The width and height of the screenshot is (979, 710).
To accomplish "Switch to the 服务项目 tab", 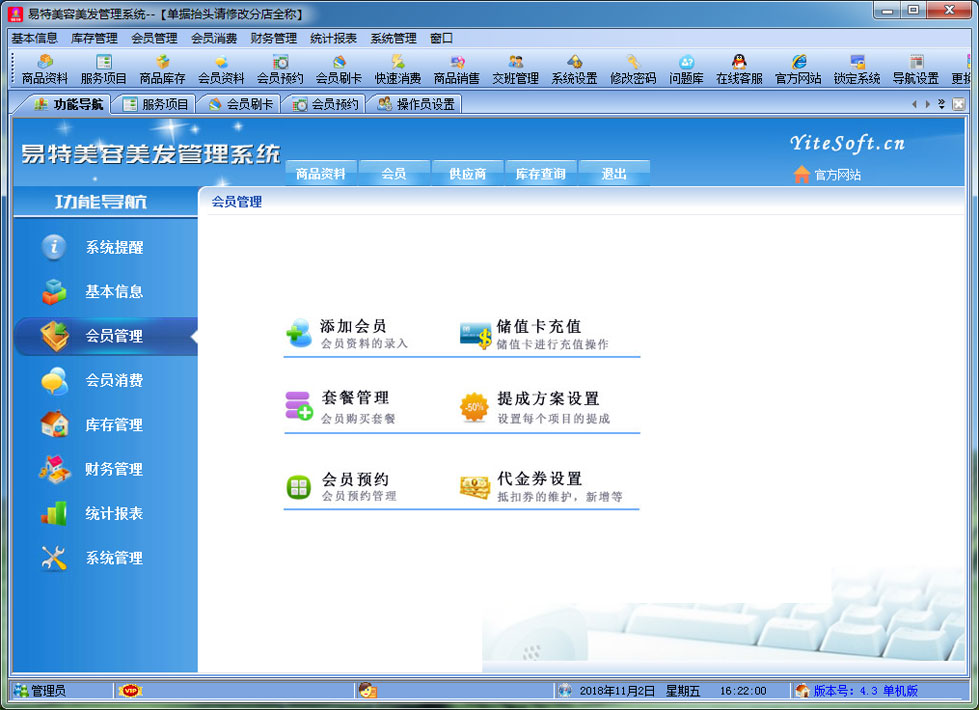I will (x=155, y=104).
